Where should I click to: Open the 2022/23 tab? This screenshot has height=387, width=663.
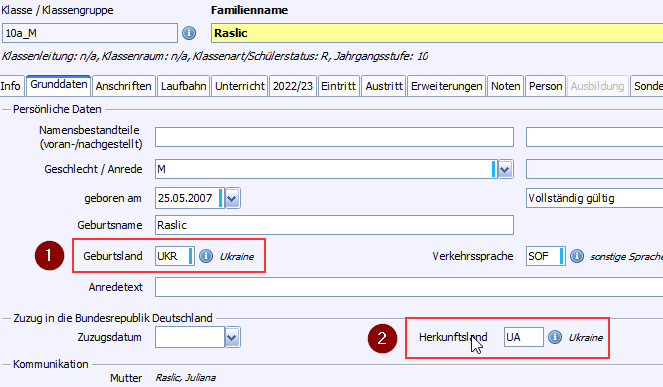click(293, 86)
